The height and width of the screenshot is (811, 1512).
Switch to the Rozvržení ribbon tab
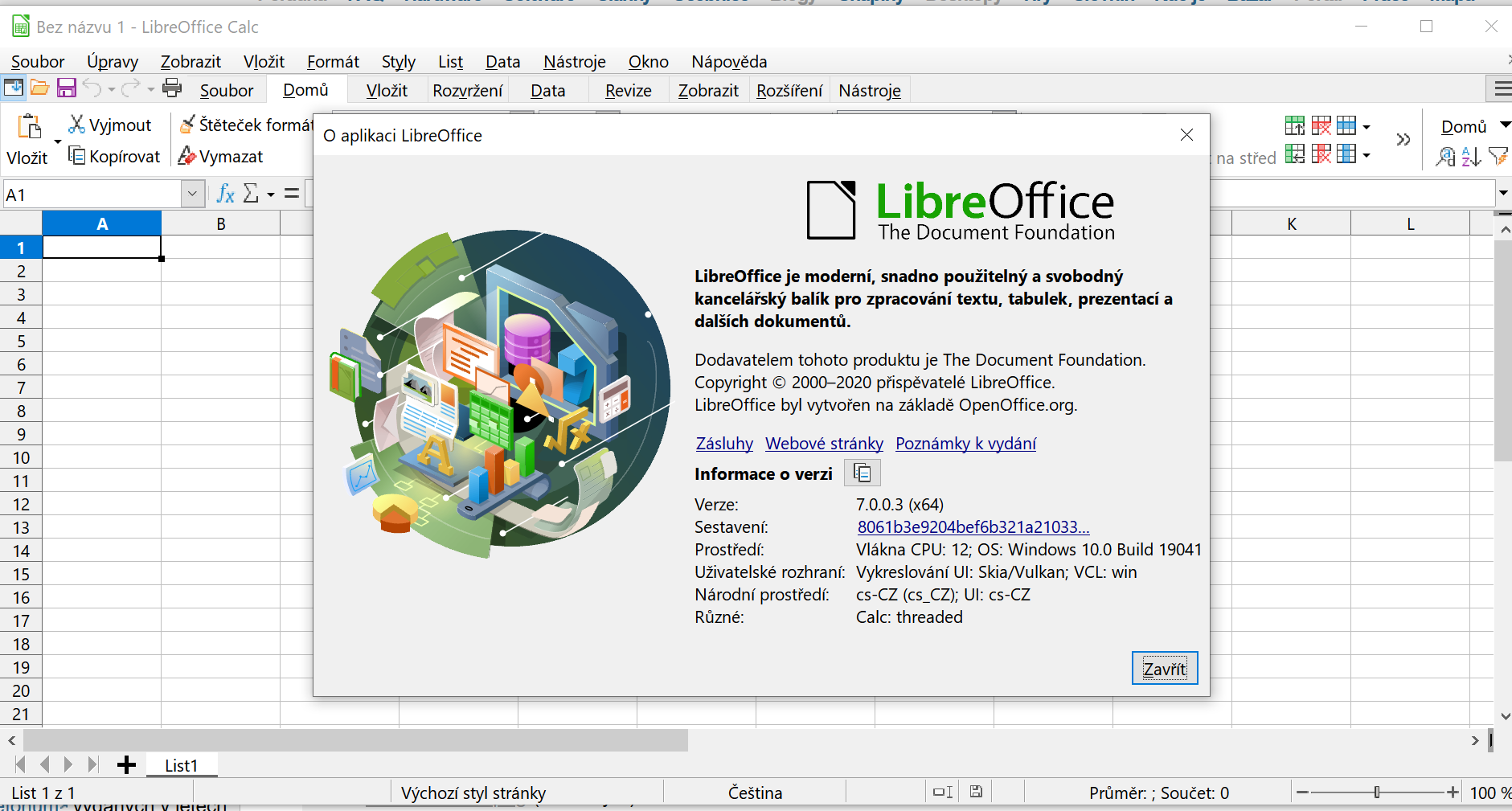(467, 90)
